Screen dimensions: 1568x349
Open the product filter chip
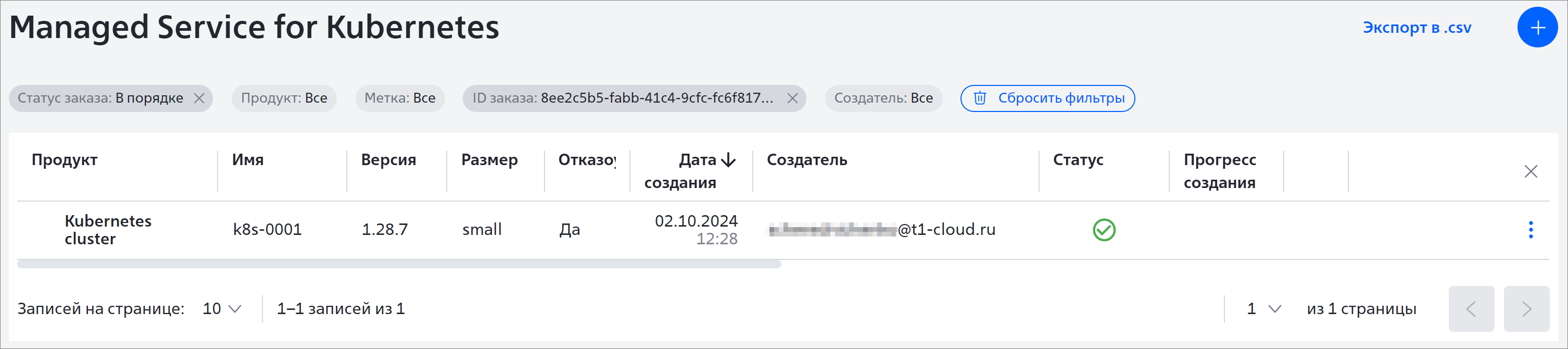coord(284,98)
